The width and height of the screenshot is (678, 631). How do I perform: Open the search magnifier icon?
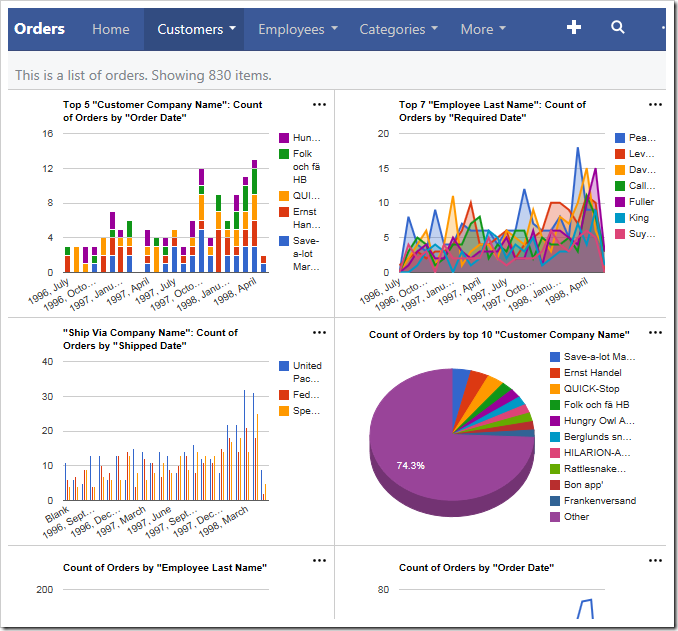click(x=617, y=27)
